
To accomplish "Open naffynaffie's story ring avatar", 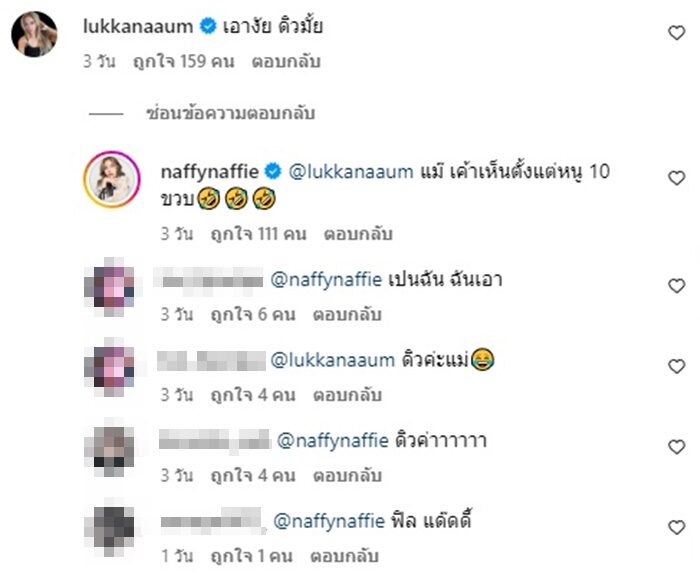I will (x=112, y=179).
